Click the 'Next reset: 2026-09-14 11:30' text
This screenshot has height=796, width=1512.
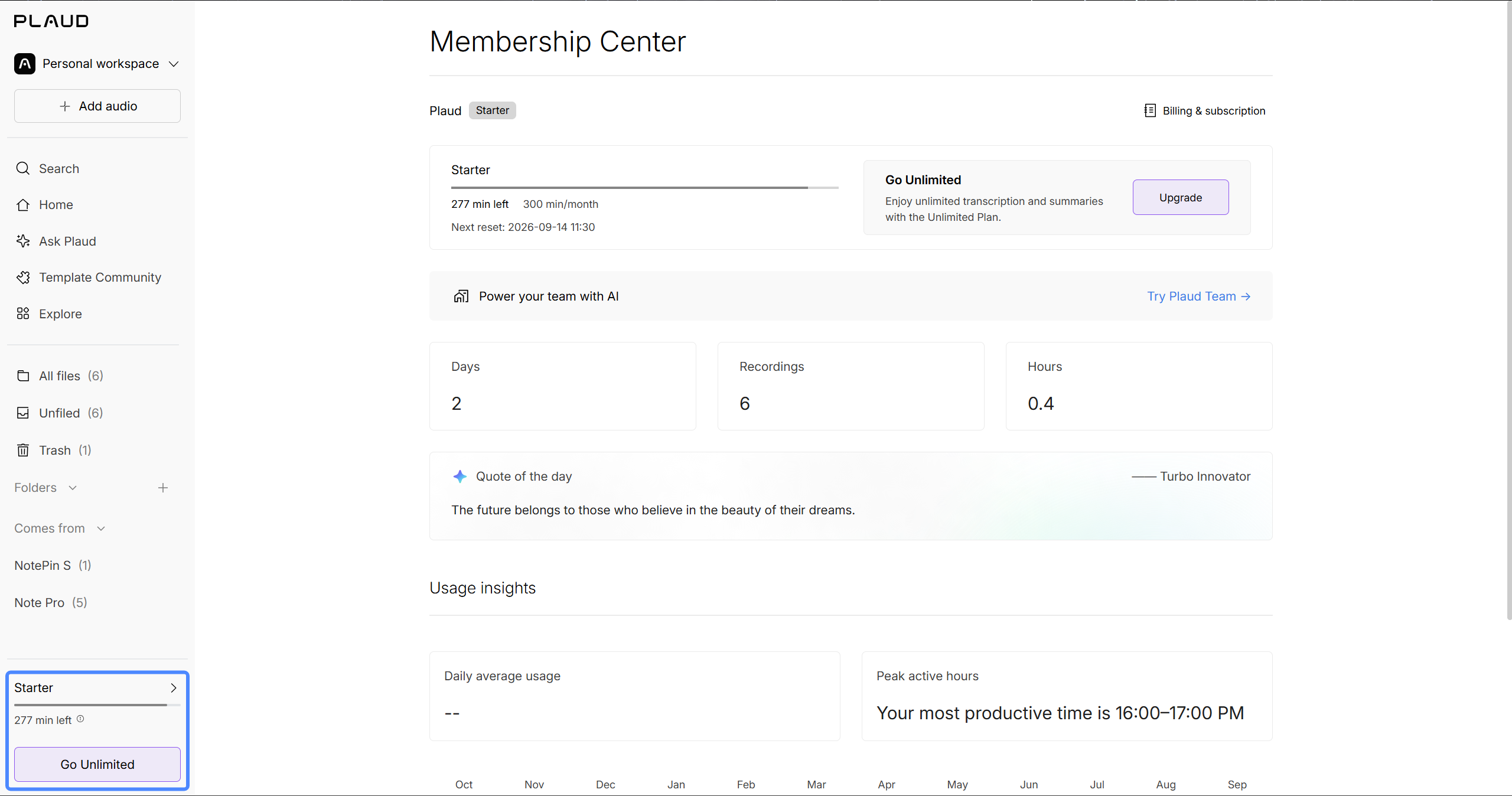(523, 227)
